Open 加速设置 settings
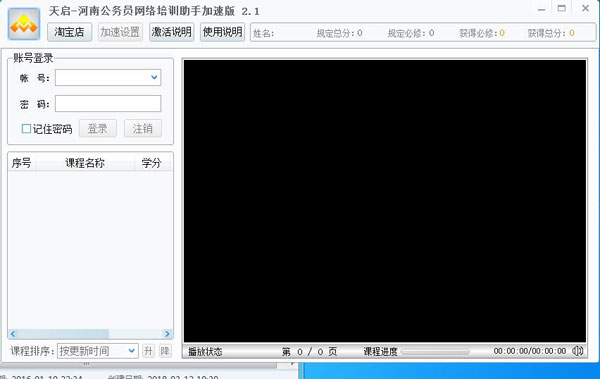 point(120,32)
